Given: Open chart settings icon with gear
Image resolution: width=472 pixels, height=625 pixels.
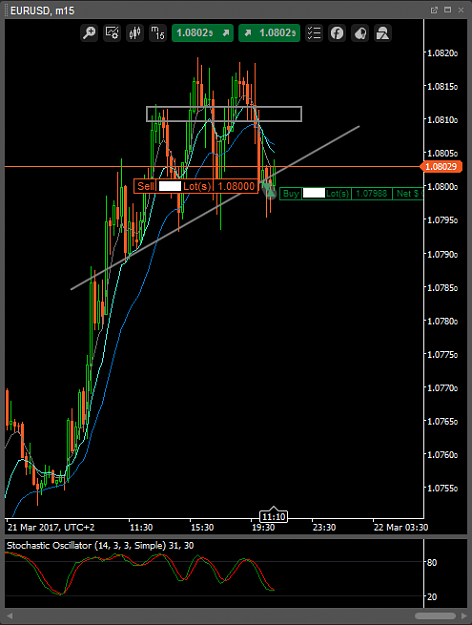Looking at the screenshot, I should [112, 33].
